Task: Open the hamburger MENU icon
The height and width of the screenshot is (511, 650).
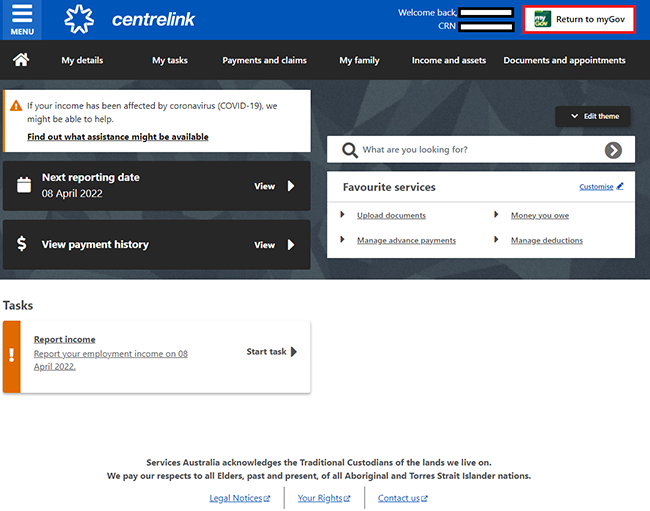Action: coord(22,19)
